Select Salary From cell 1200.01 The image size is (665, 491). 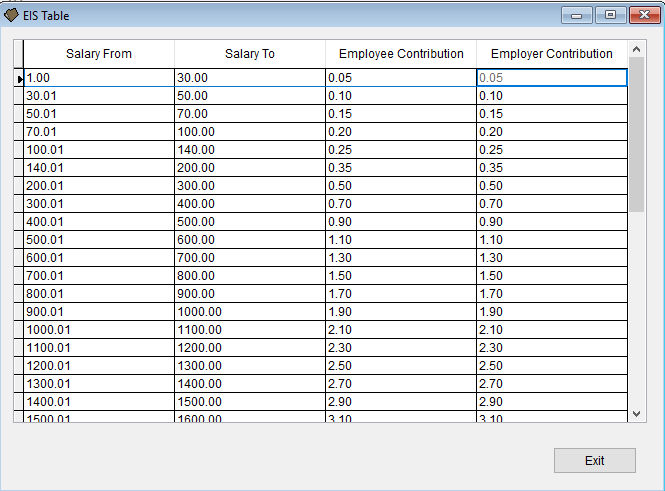tap(99, 366)
